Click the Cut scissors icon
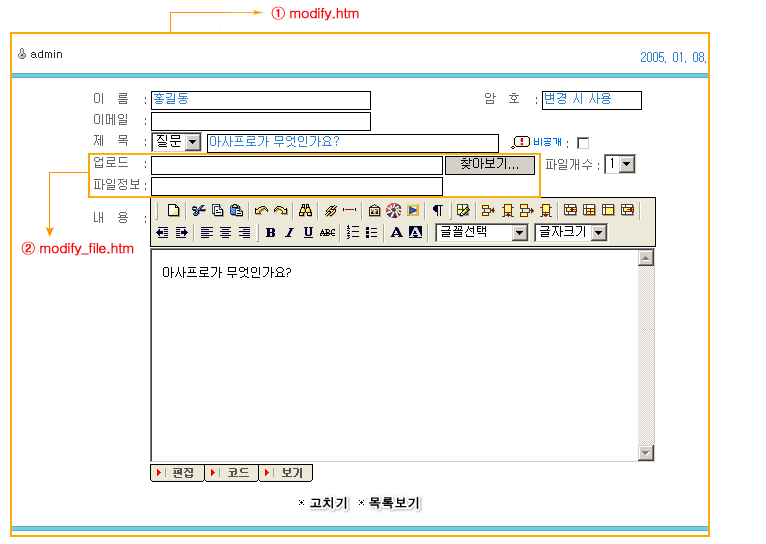The image size is (766, 544). click(x=198, y=210)
